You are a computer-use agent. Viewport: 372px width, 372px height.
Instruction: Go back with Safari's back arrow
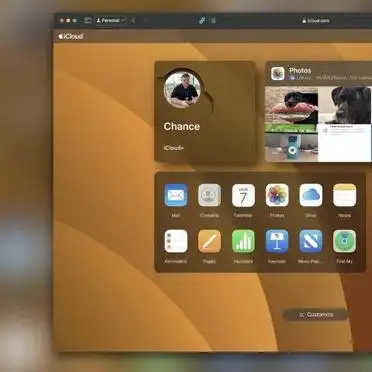pyautogui.click(x=133, y=21)
